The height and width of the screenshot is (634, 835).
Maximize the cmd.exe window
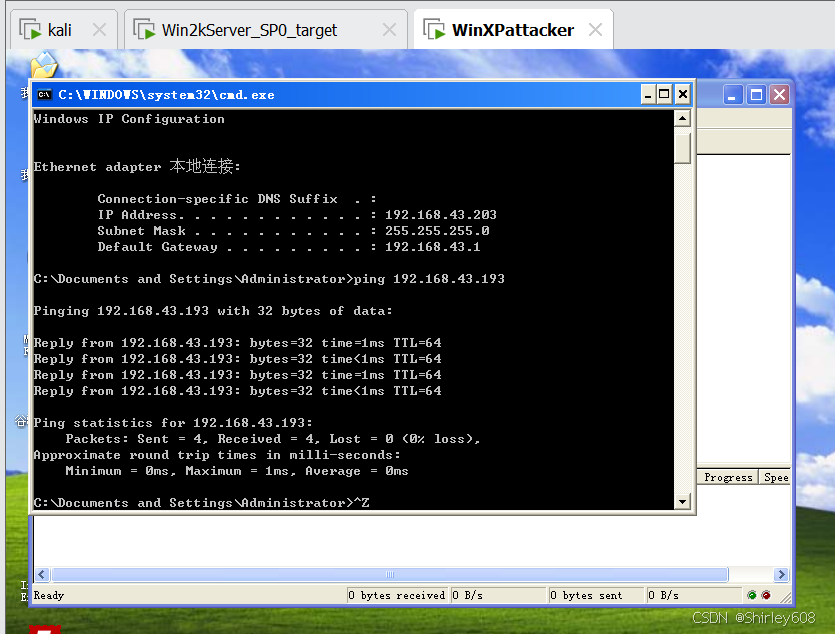click(664, 95)
